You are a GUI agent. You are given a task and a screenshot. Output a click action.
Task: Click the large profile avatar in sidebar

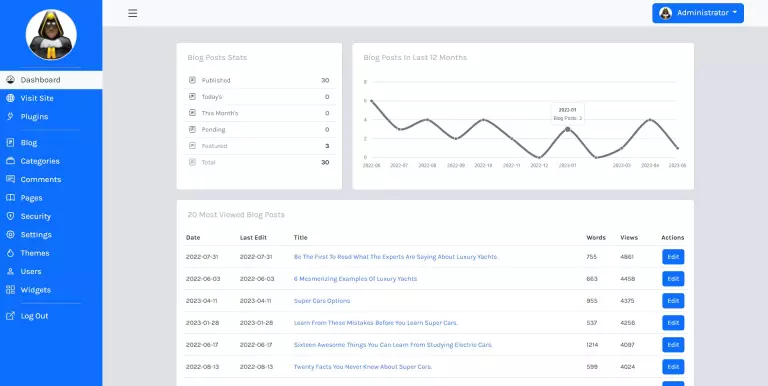pos(51,35)
